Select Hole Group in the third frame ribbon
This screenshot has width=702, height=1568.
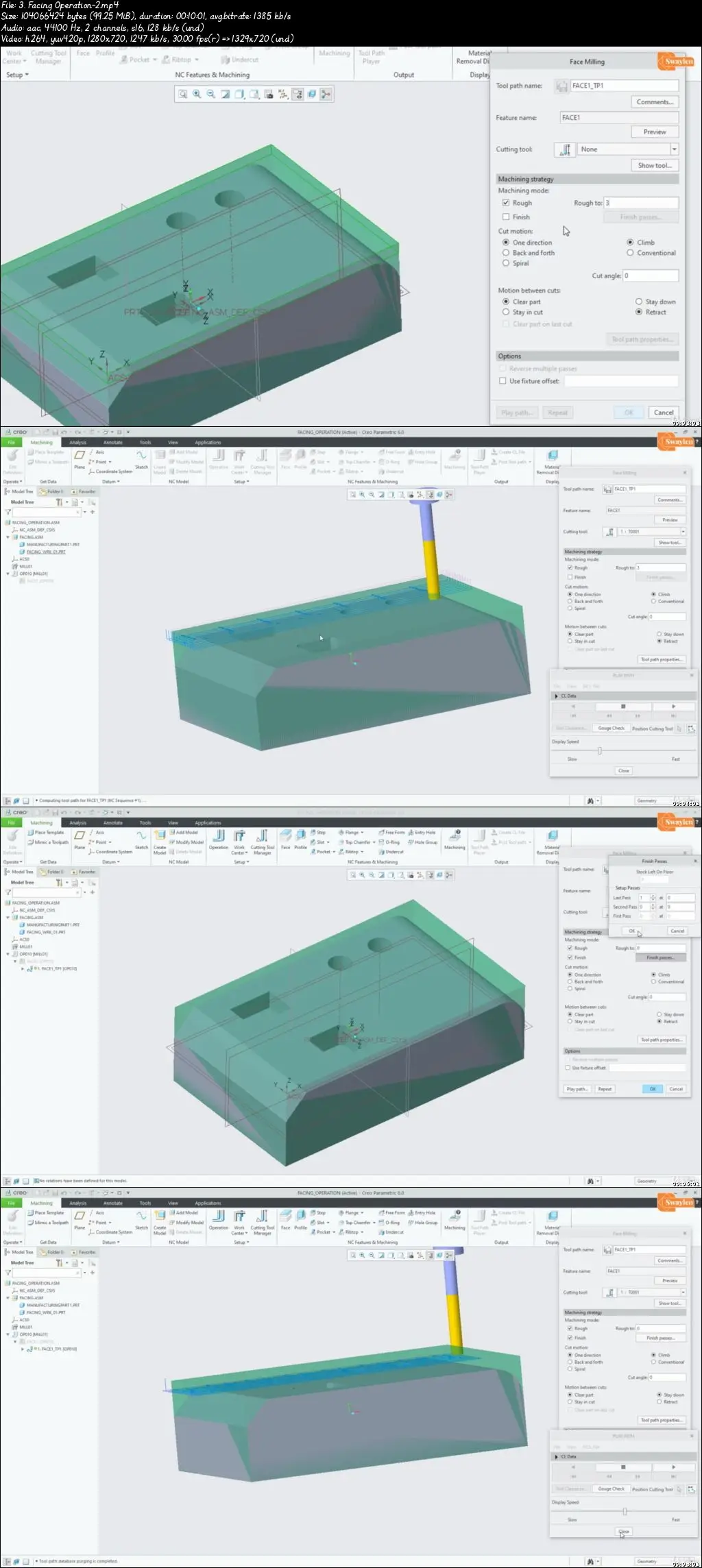coord(423,842)
